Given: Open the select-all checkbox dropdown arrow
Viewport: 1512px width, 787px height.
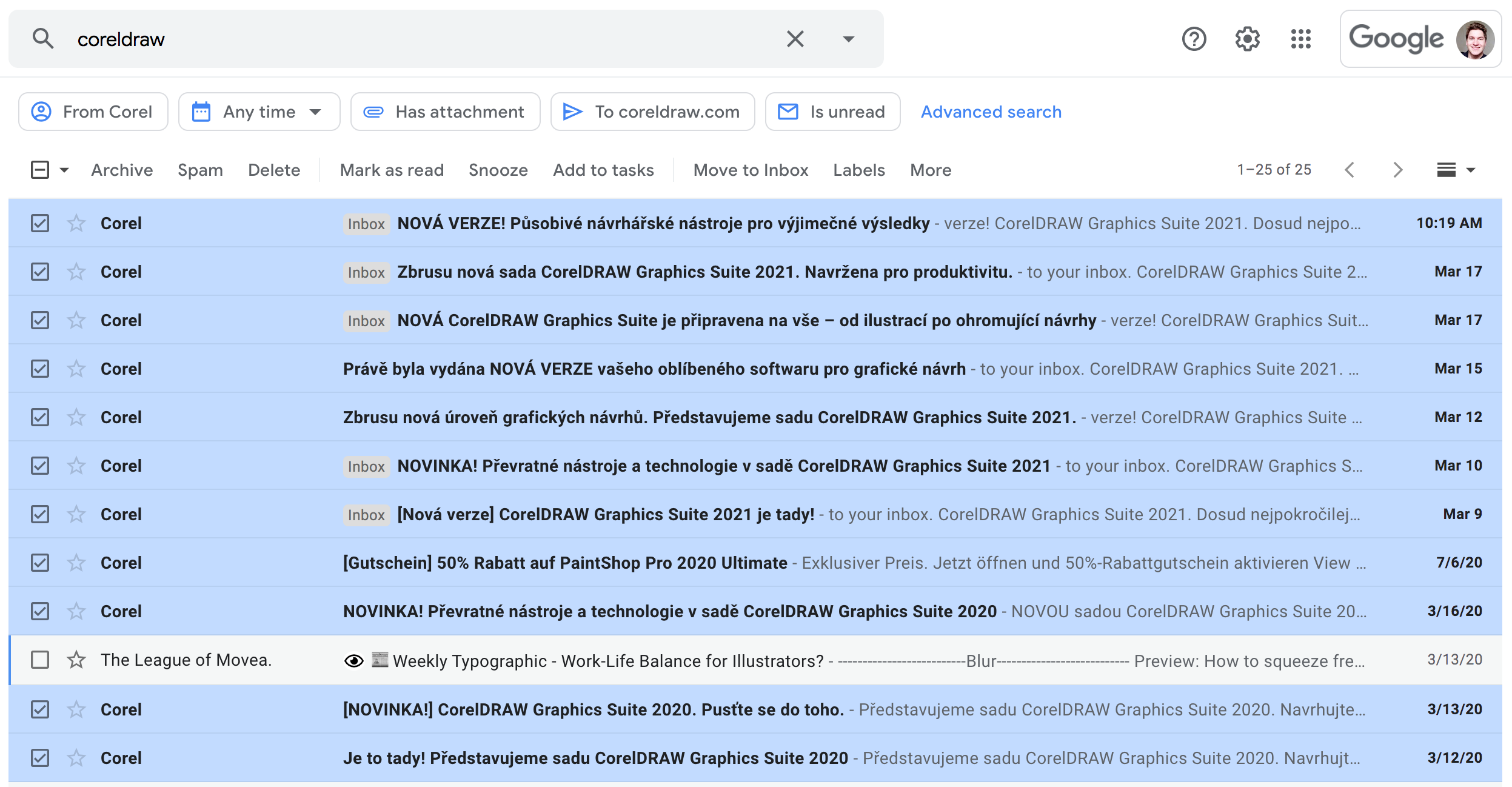Looking at the screenshot, I should 64,170.
